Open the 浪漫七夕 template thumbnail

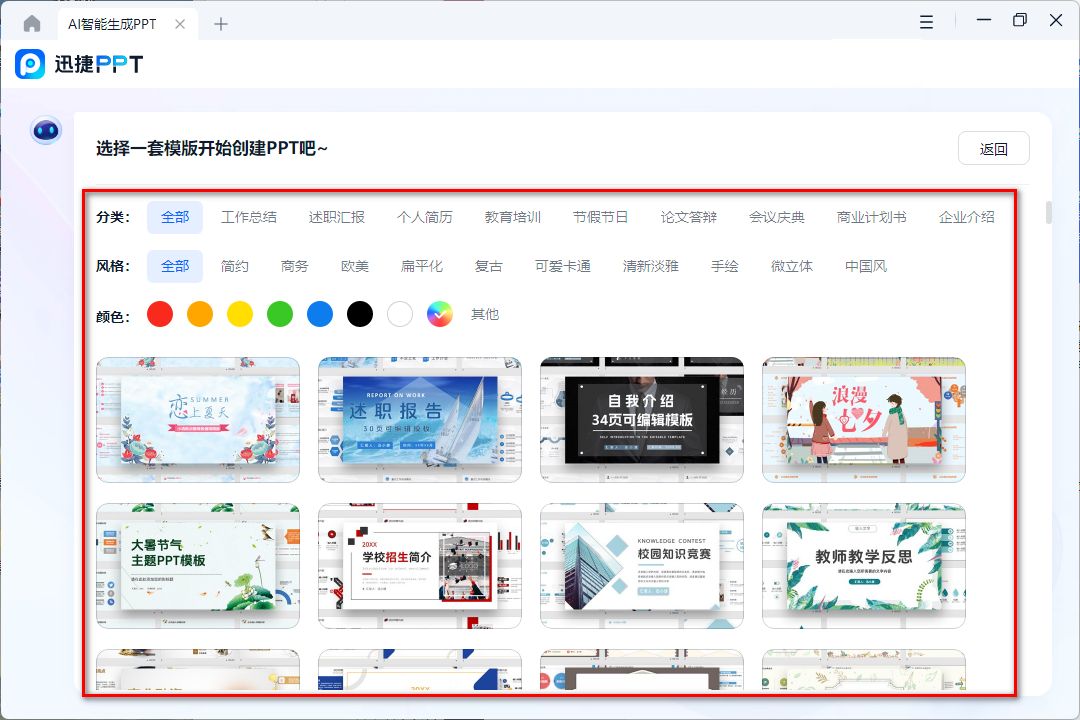click(x=864, y=420)
